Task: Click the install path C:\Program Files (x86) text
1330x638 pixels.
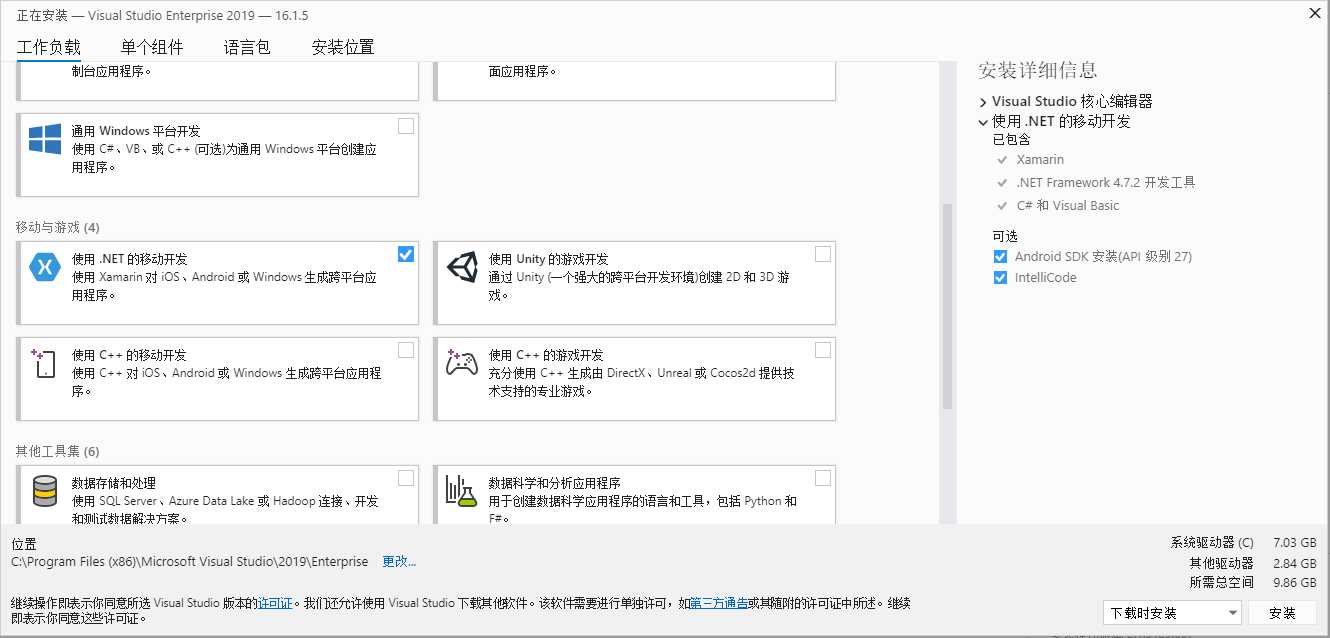Action: pyautogui.click(x=189, y=562)
